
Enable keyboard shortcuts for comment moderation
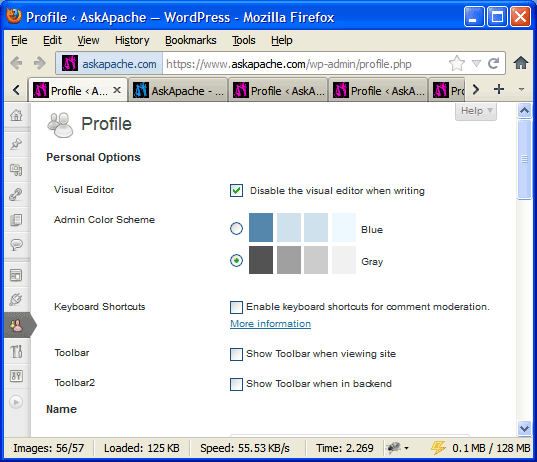[236, 307]
